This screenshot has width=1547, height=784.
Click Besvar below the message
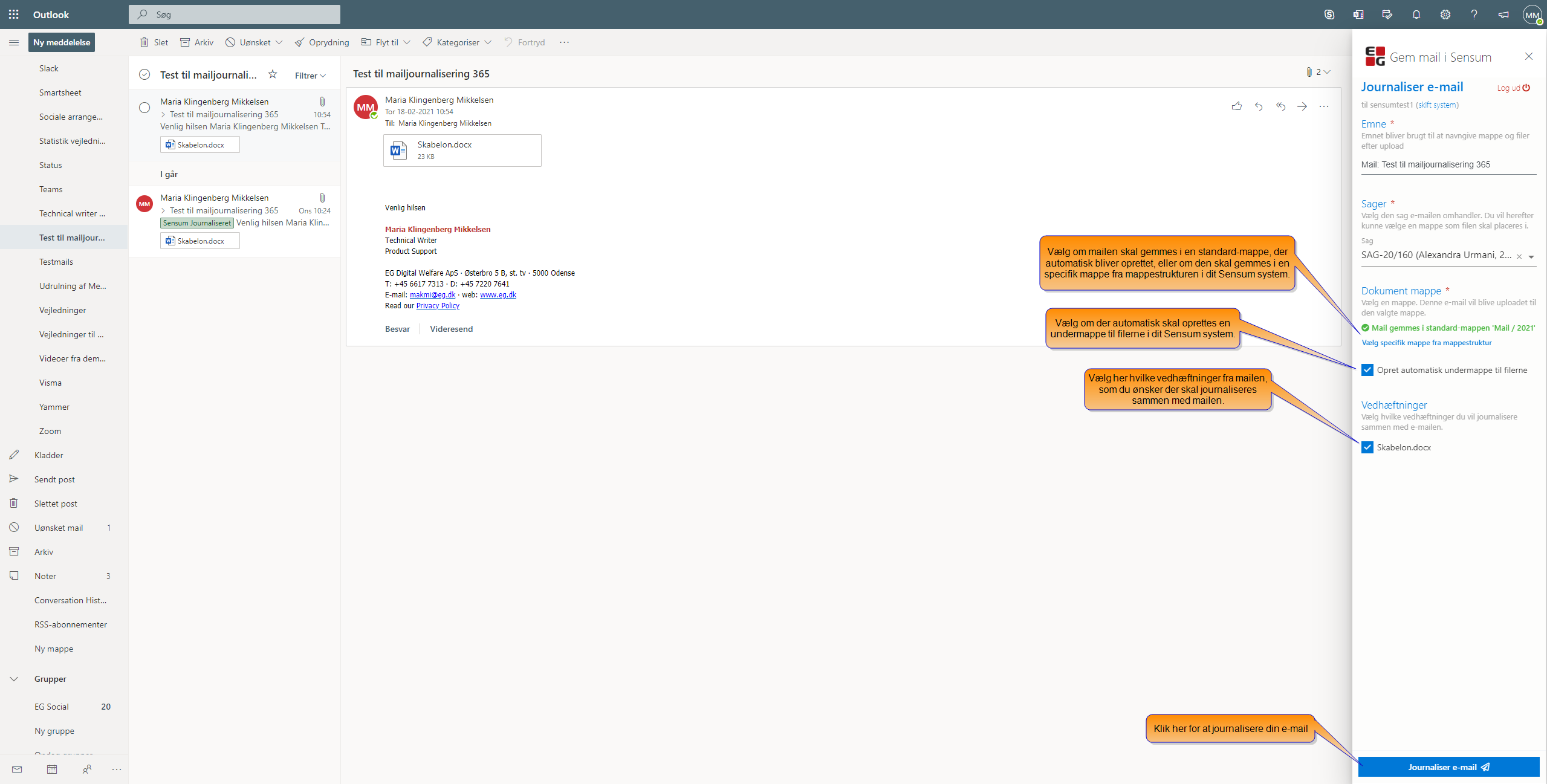coord(397,329)
